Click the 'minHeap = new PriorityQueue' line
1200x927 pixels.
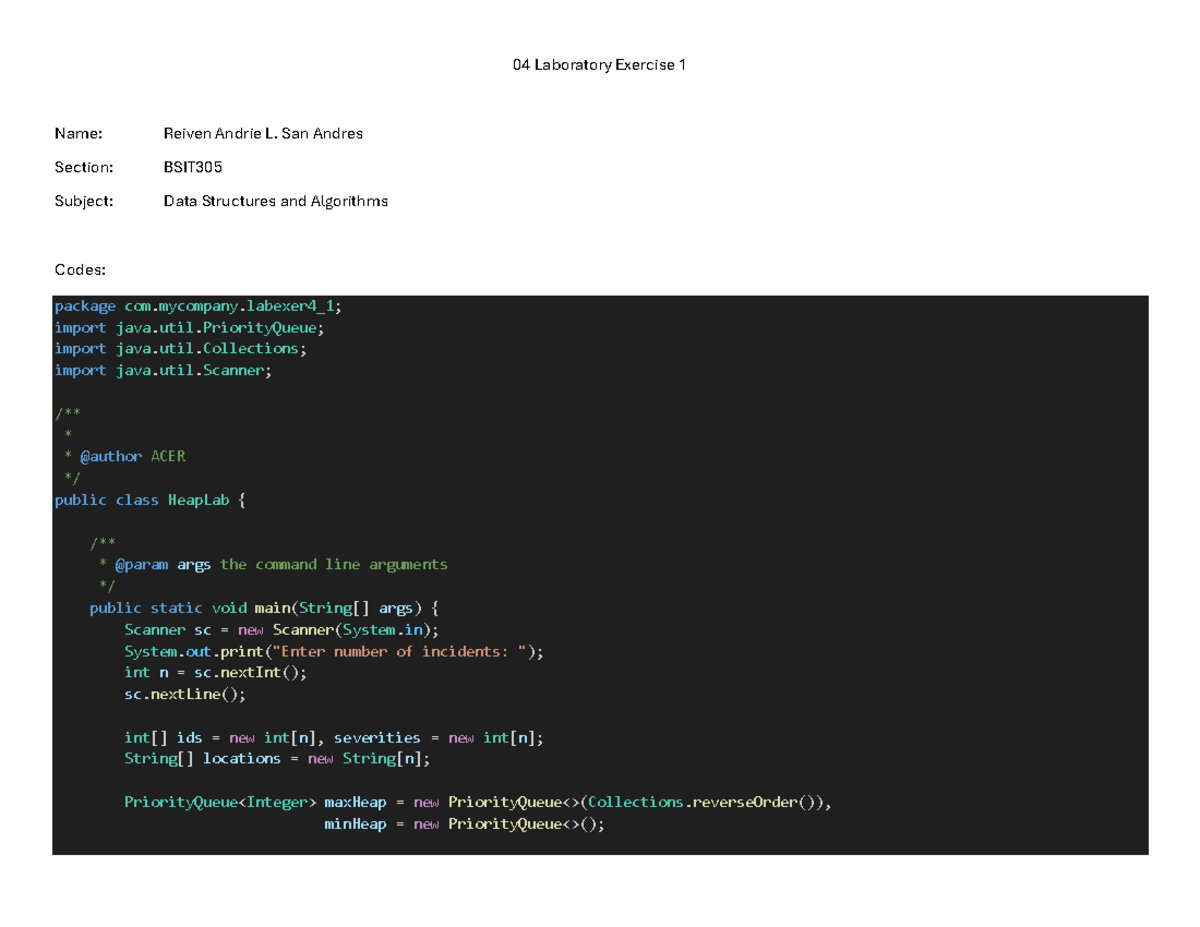click(x=465, y=825)
